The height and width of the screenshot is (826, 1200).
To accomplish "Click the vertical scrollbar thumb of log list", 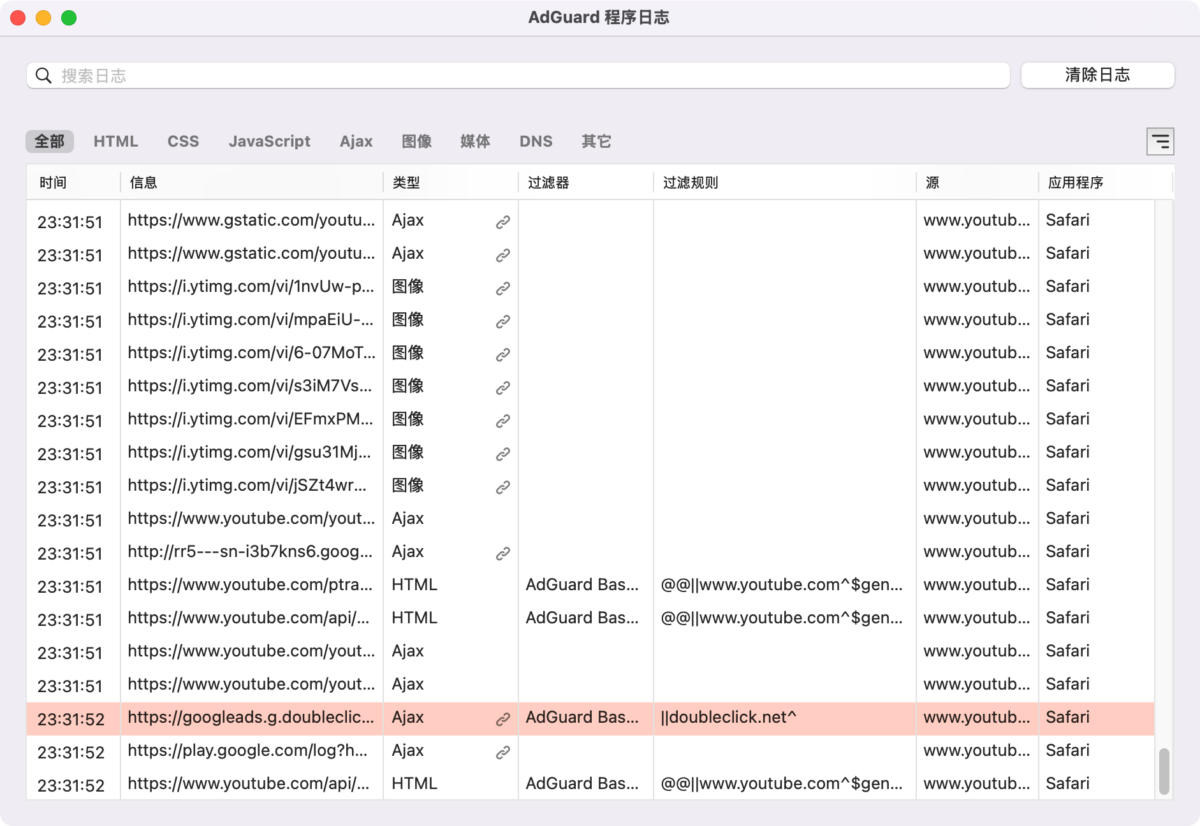I will [x=1164, y=771].
